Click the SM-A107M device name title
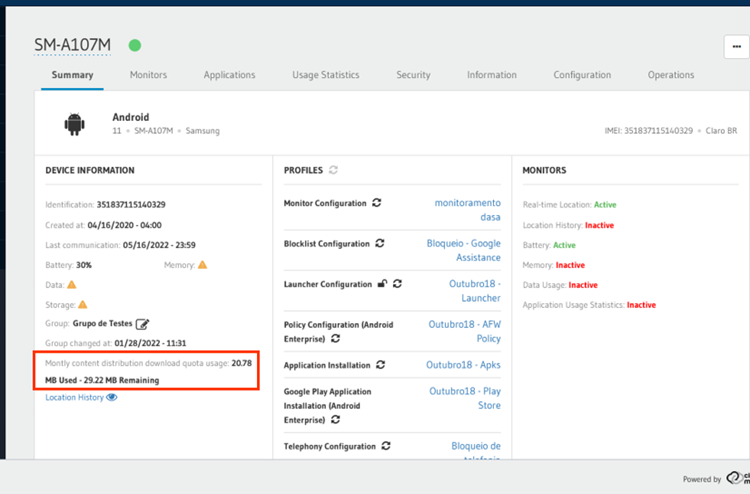The width and height of the screenshot is (750, 494). pyautogui.click(x=72, y=45)
